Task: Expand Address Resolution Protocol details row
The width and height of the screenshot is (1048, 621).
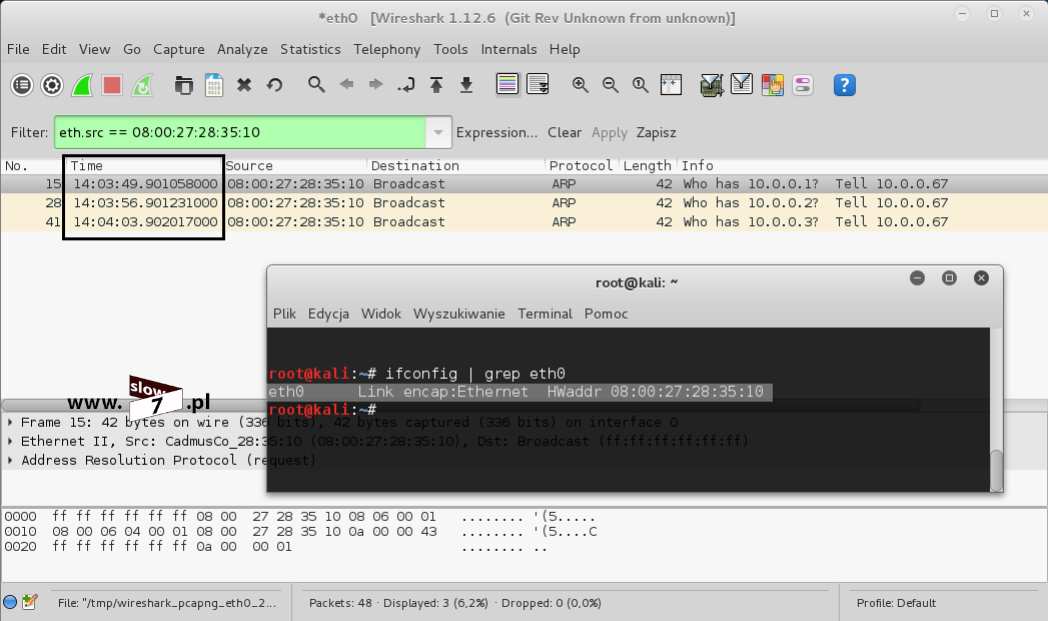Action: (10, 460)
